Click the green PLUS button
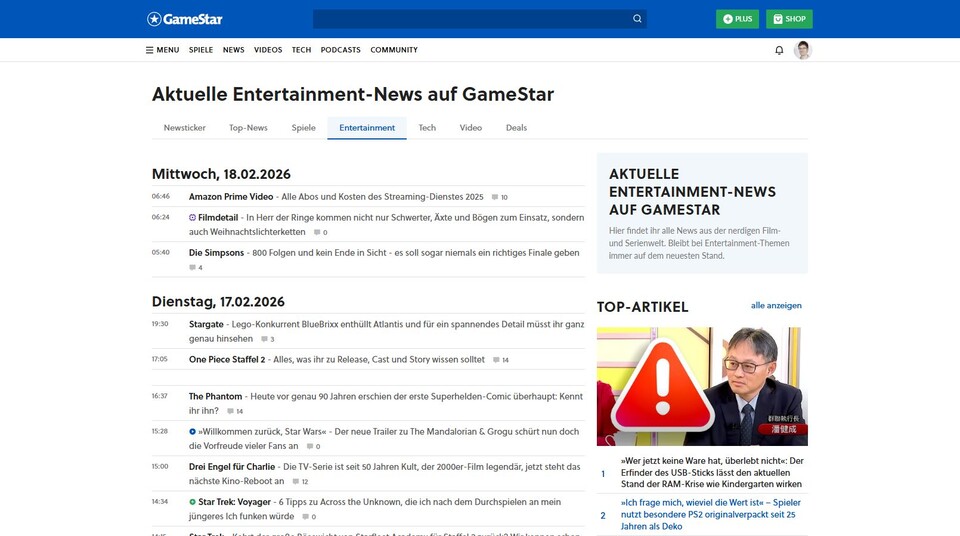The image size is (960, 536). click(737, 19)
